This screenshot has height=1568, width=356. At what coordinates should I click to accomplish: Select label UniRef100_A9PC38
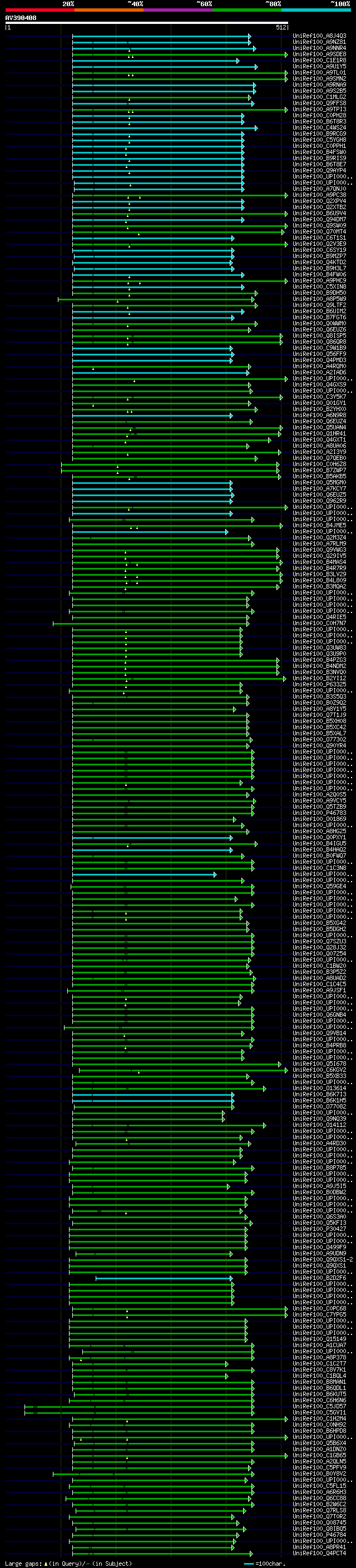pos(319,195)
